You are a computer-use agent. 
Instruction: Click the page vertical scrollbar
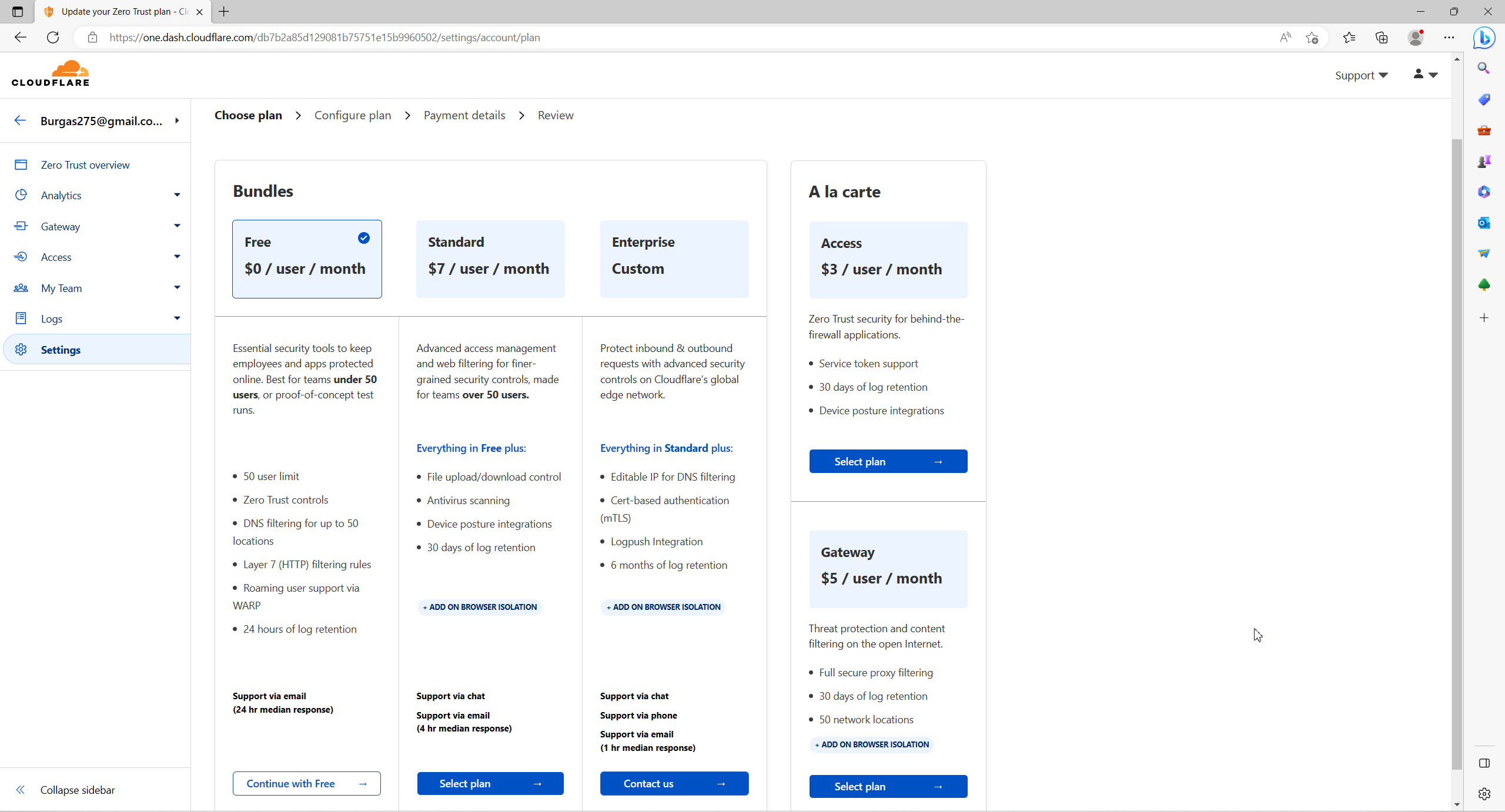coord(1456,447)
